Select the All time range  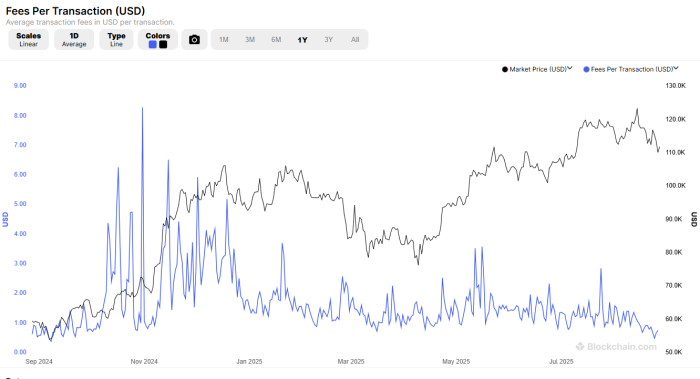click(355, 40)
